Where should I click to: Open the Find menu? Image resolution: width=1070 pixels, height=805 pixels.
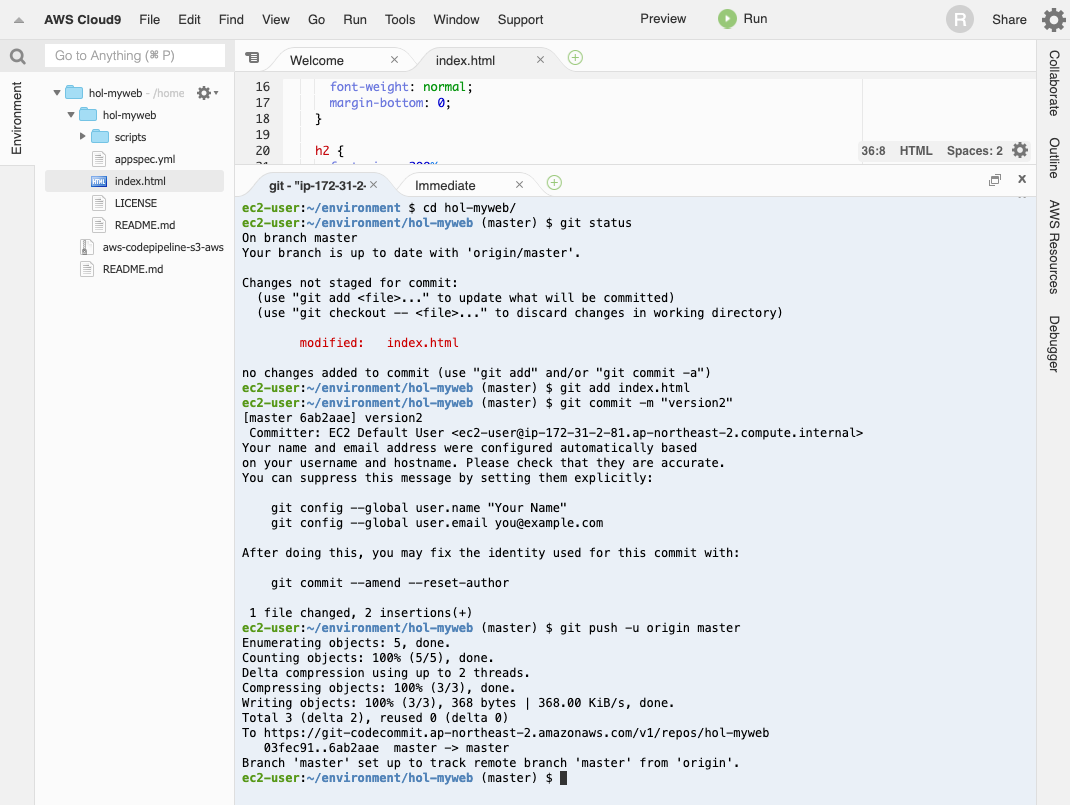coord(231,20)
